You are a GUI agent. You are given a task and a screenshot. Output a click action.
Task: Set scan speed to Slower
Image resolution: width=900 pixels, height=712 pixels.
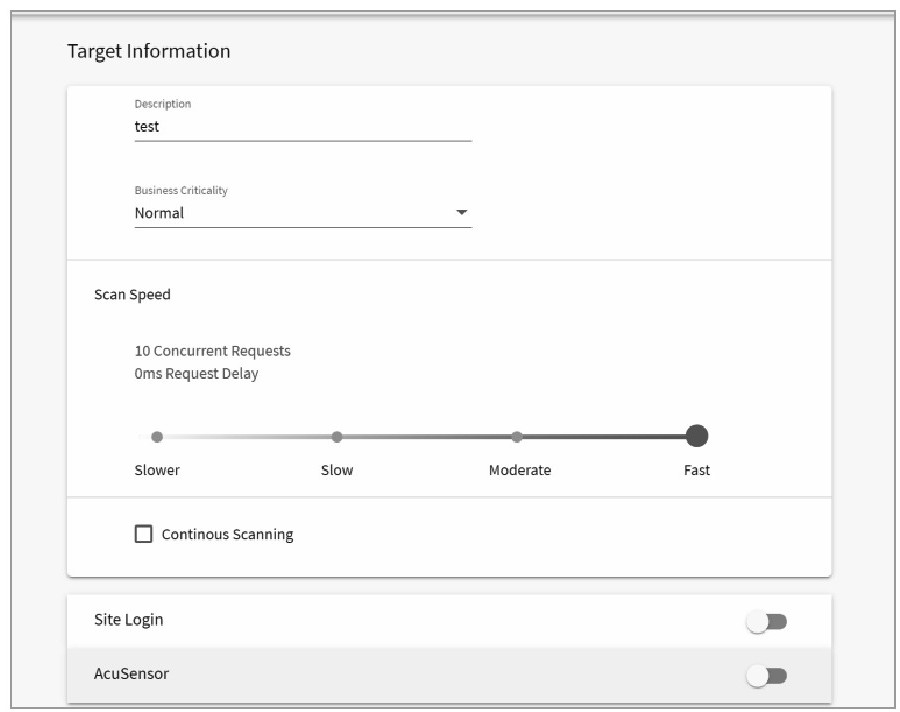157,437
